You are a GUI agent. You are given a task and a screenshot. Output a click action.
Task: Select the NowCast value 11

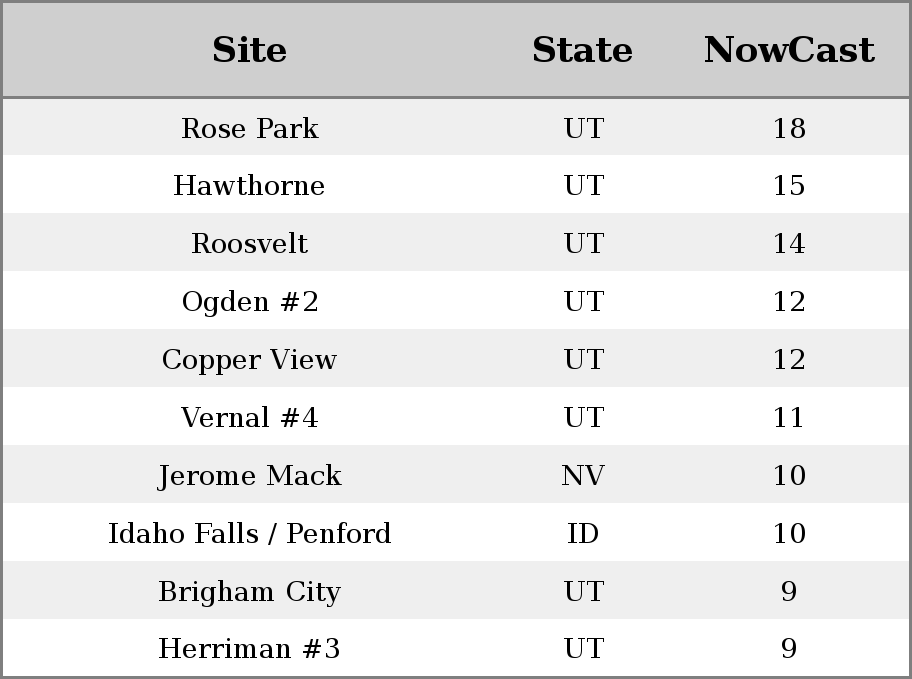coord(789,417)
